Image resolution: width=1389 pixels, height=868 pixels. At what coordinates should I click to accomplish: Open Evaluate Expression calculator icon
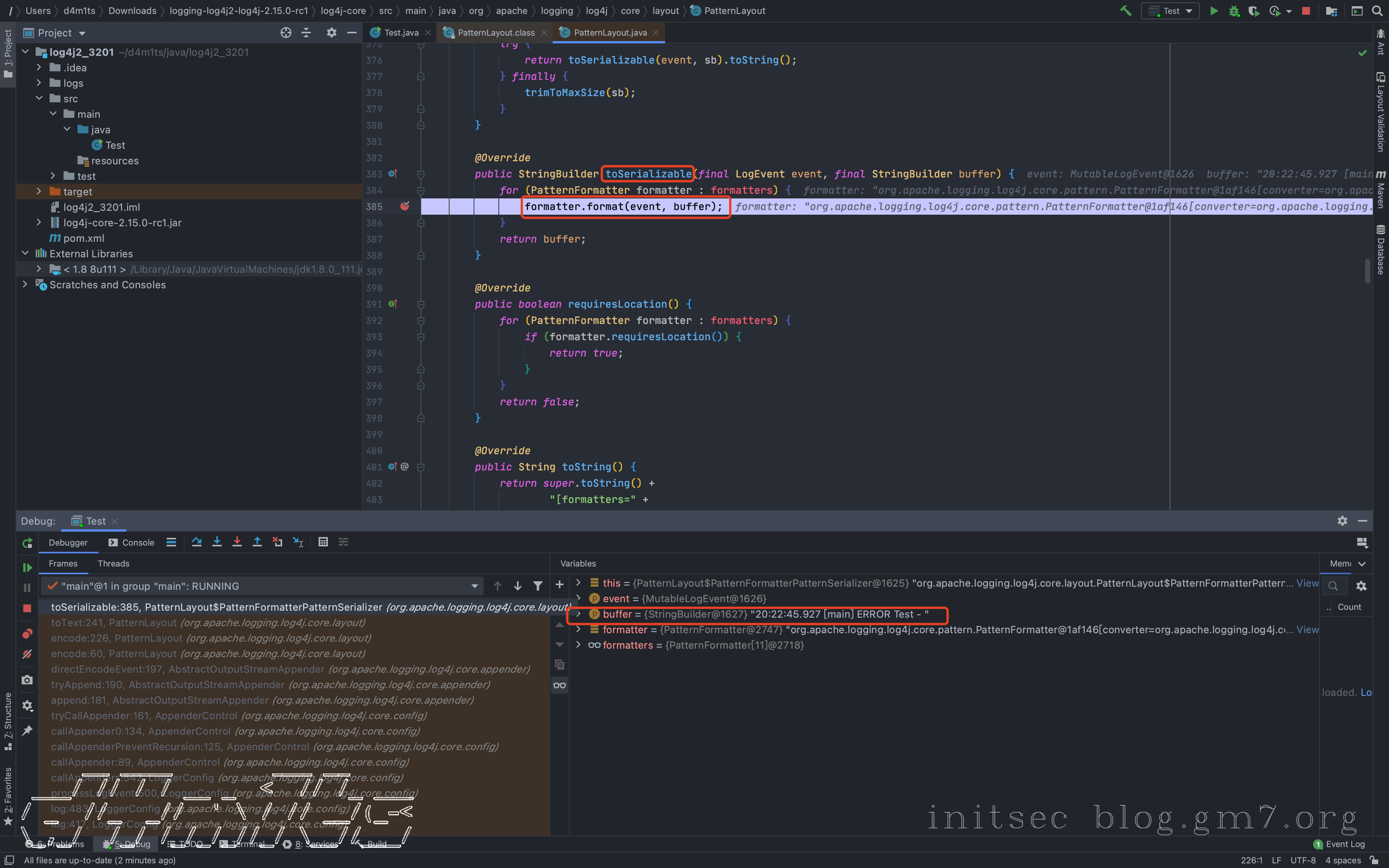(323, 542)
